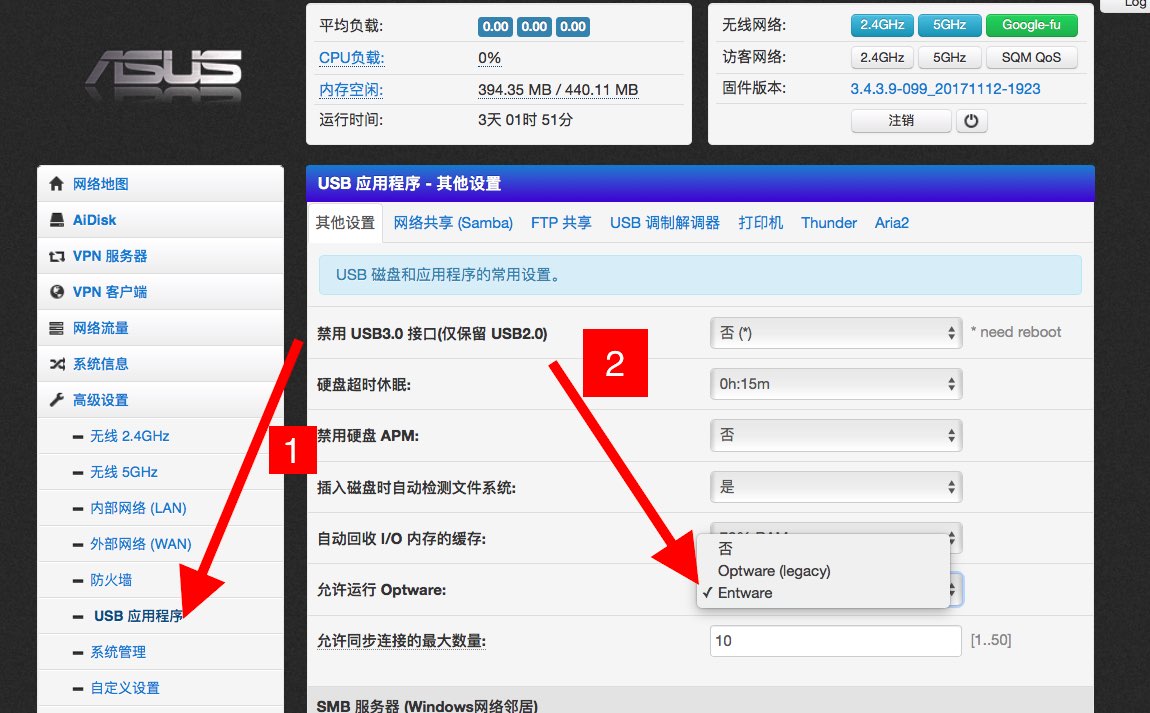The width and height of the screenshot is (1150, 713).
Task: Click the 3天 01时 51分 uptime value
Action: click(x=525, y=120)
